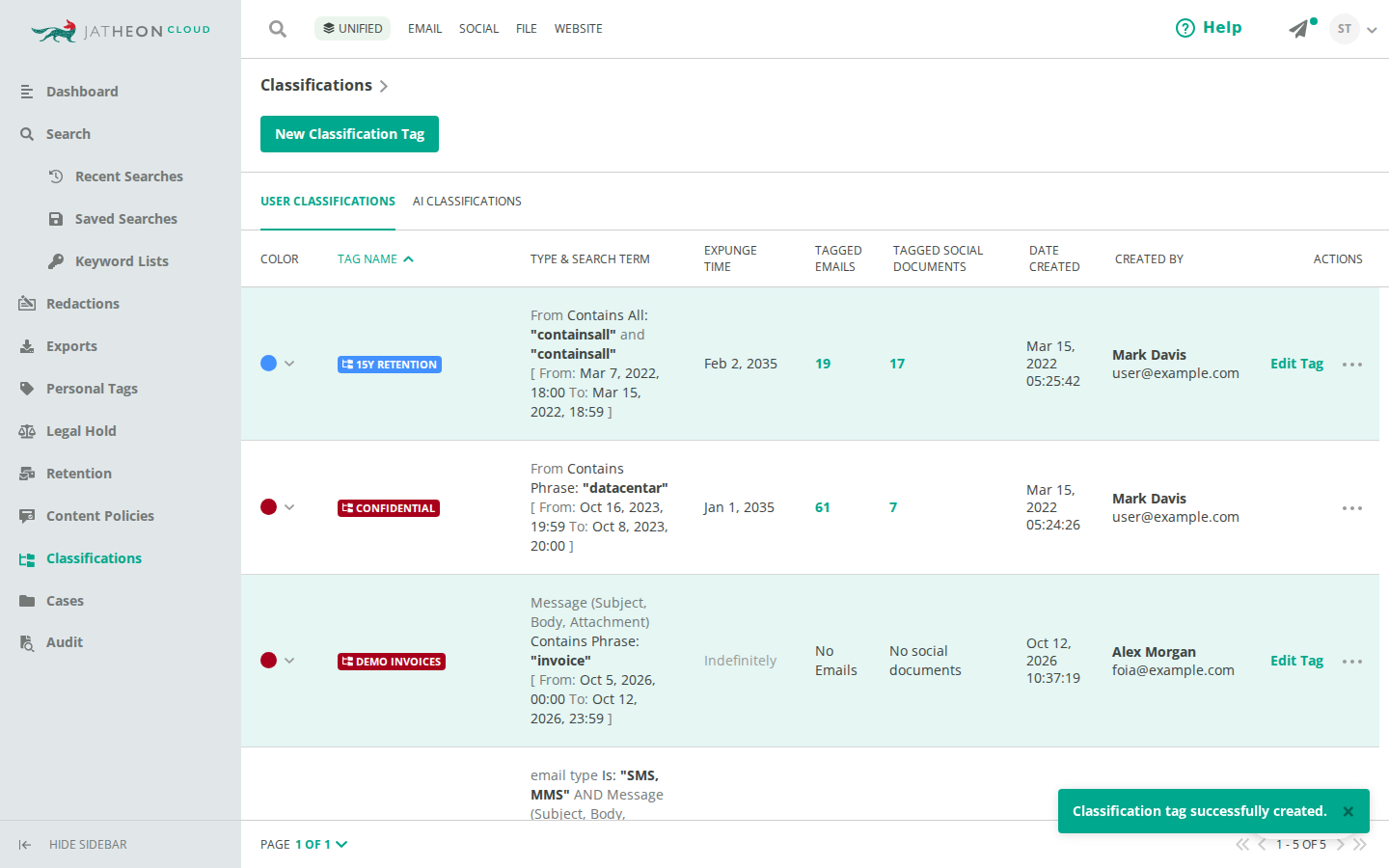
Task: Expand the ST user account menu
Action: point(1354,29)
